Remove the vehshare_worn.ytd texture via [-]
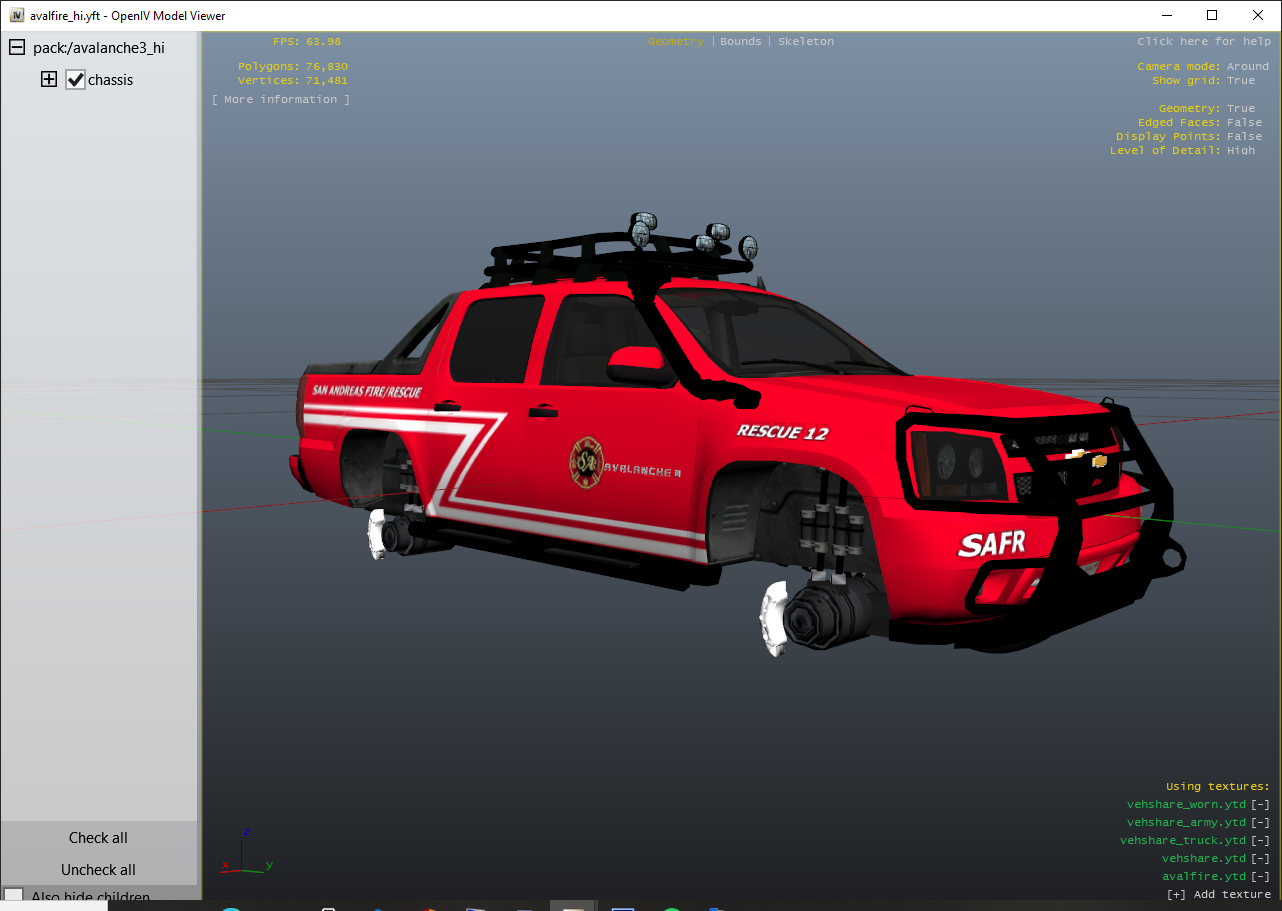This screenshot has height=911, width=1282. tap(1260, 804)
